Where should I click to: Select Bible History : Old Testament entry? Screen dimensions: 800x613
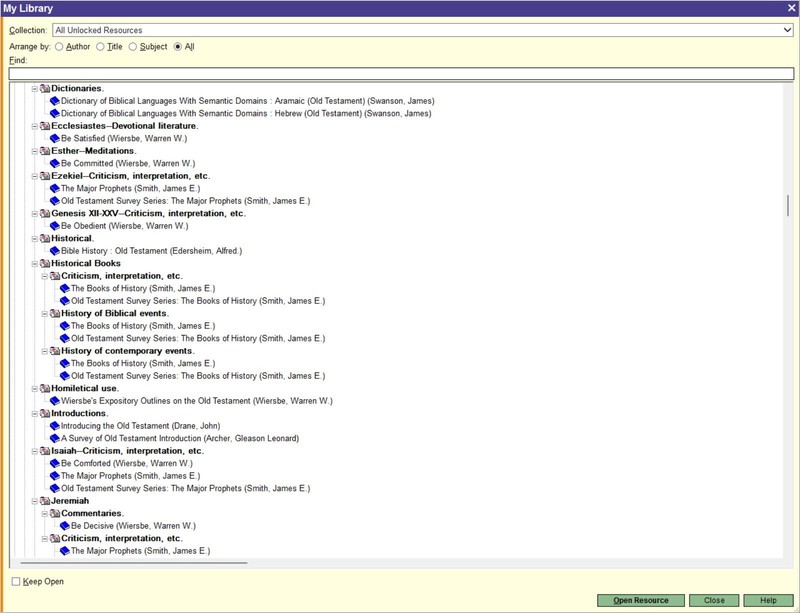point(152,251)
